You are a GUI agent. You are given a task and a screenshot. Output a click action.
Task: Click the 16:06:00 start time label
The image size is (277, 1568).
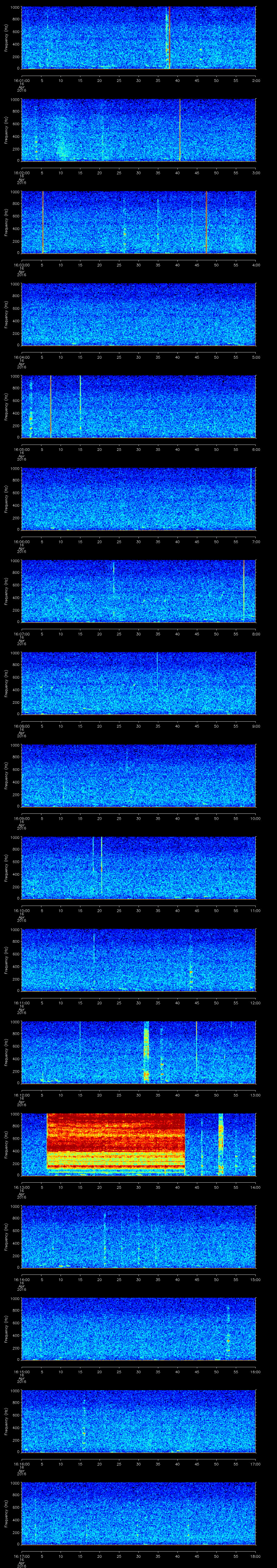click(21, 542)
